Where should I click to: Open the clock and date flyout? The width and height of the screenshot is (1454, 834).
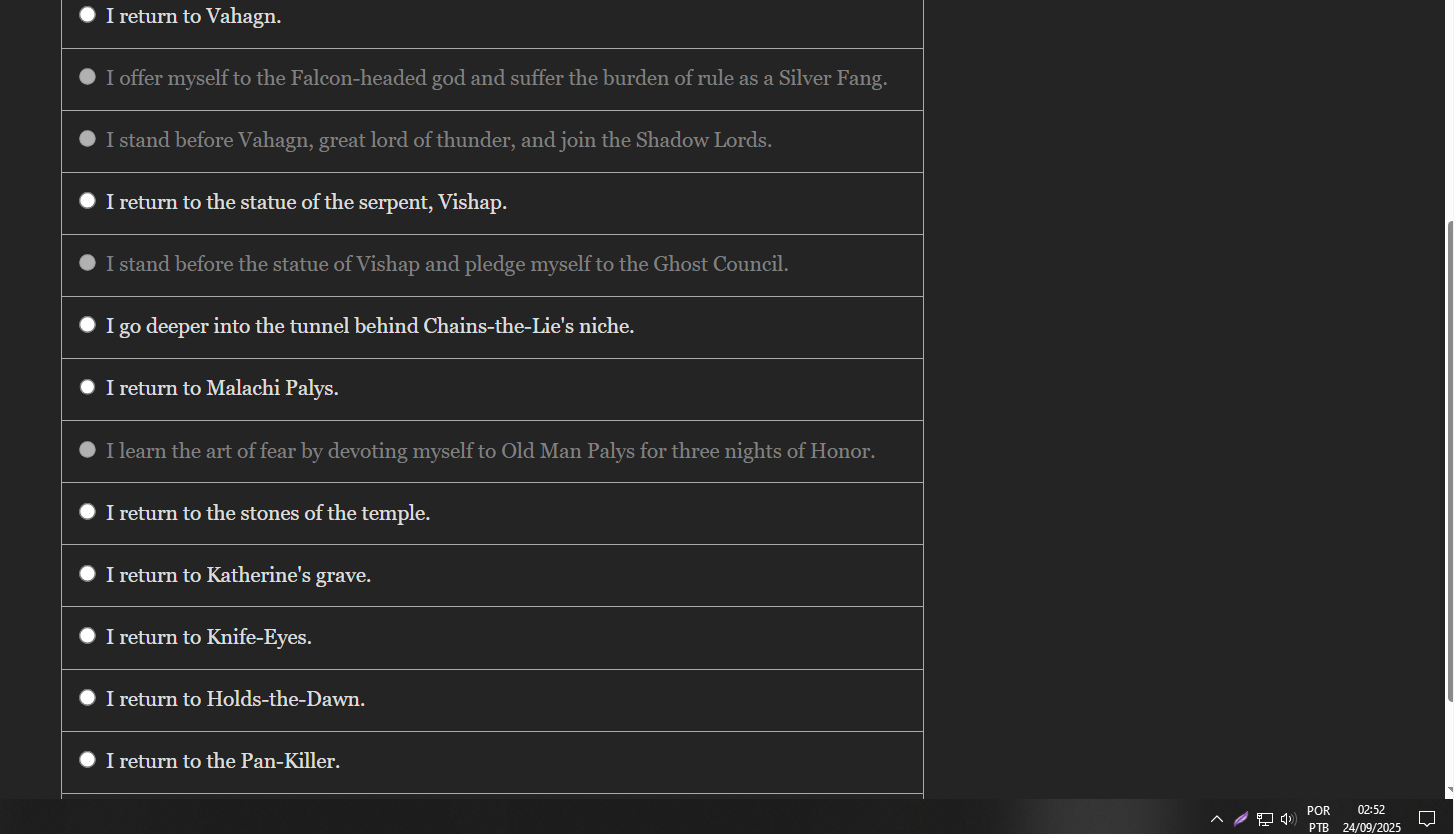(x=1371, y=819)
